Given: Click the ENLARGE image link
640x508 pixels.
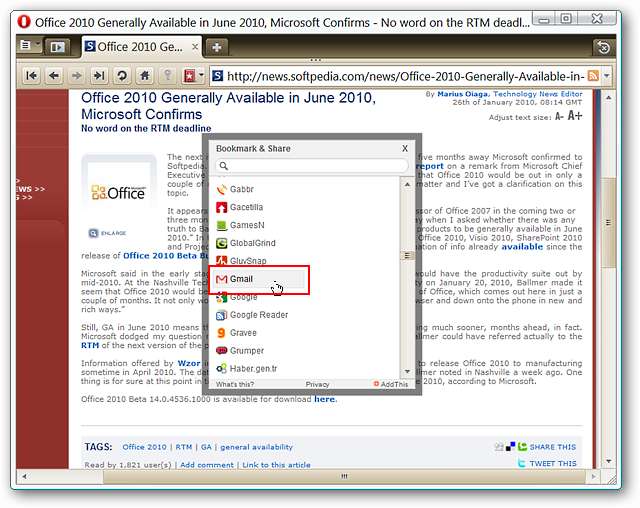Looking at the screenshot, I should tap(108, 233).
